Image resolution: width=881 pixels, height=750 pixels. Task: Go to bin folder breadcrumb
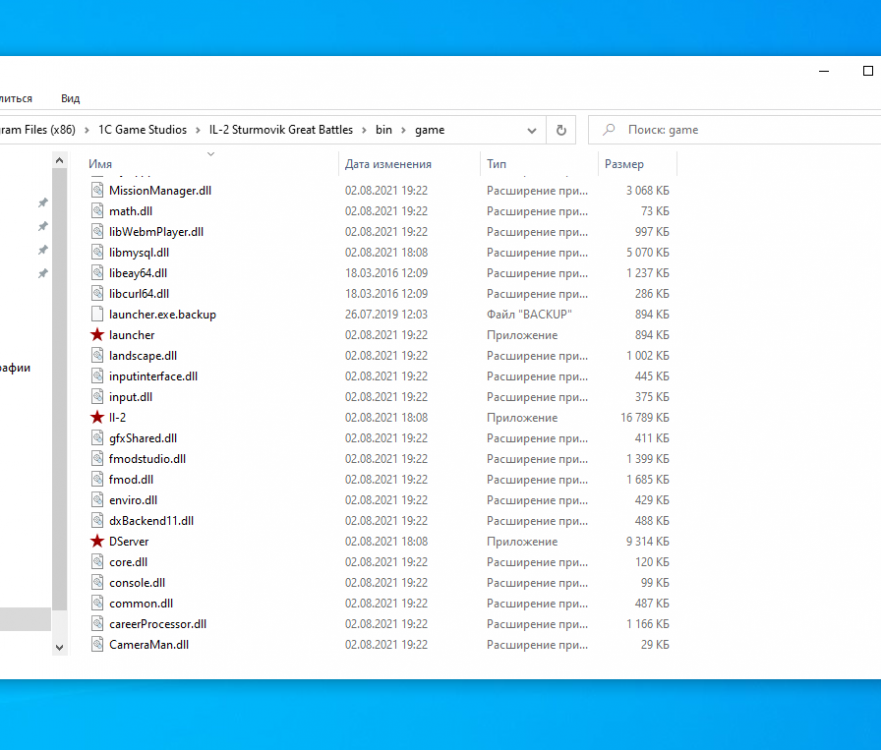click(384, 130)
